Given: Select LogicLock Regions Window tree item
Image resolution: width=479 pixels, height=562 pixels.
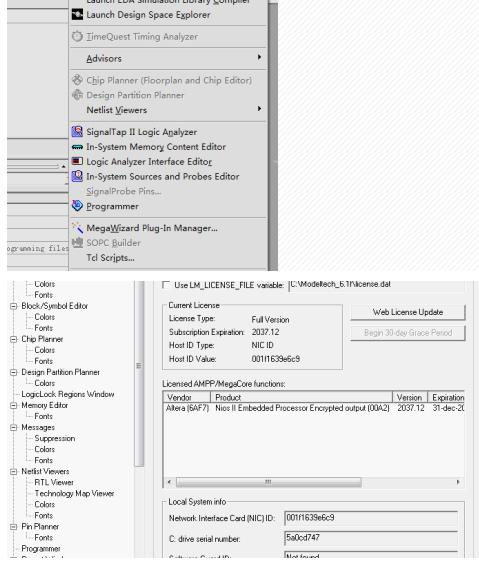Looking at the screenshot, I should [x=68, y=394].
